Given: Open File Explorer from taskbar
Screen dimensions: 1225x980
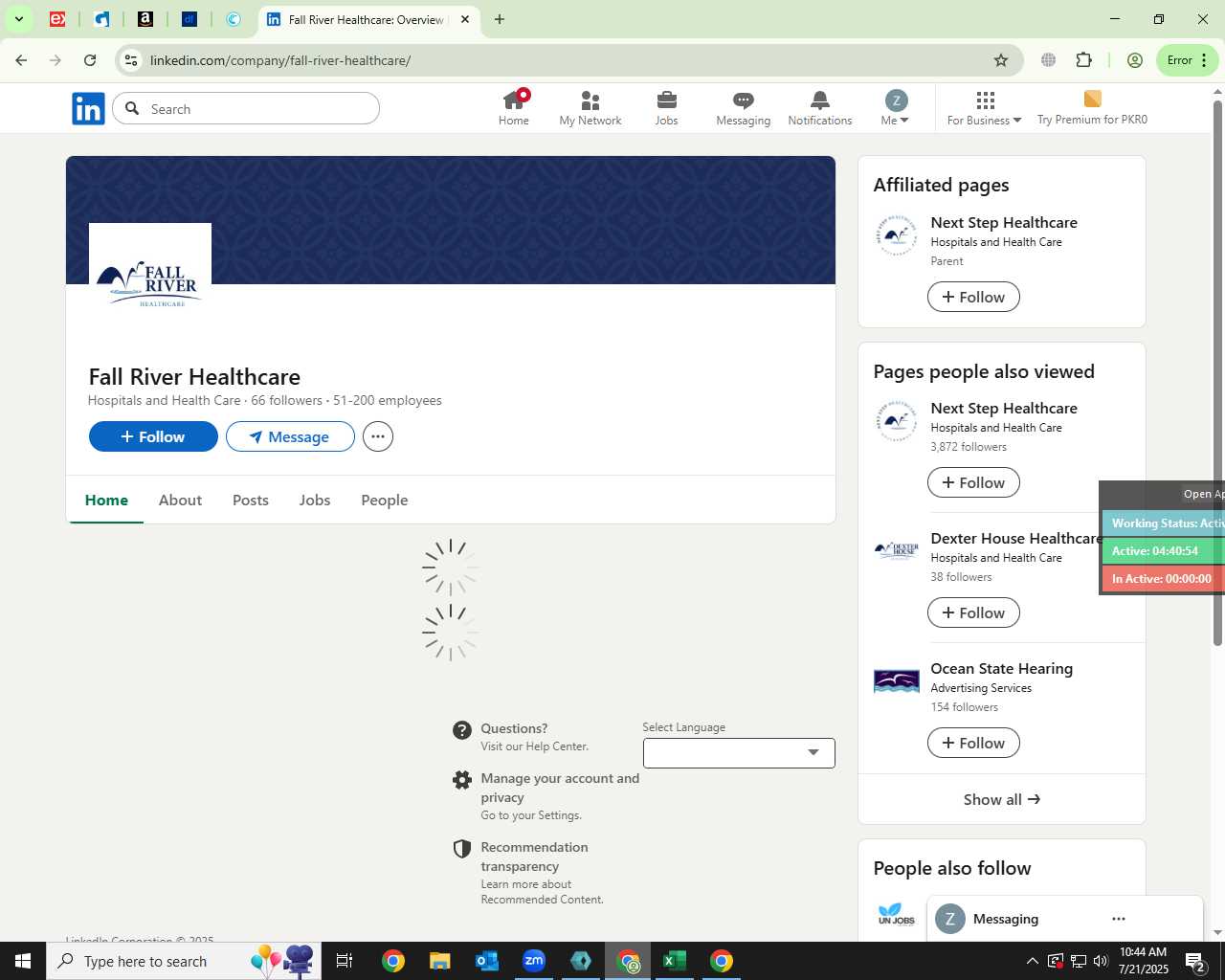Looking at the screenshot, I should pos(439,961).
